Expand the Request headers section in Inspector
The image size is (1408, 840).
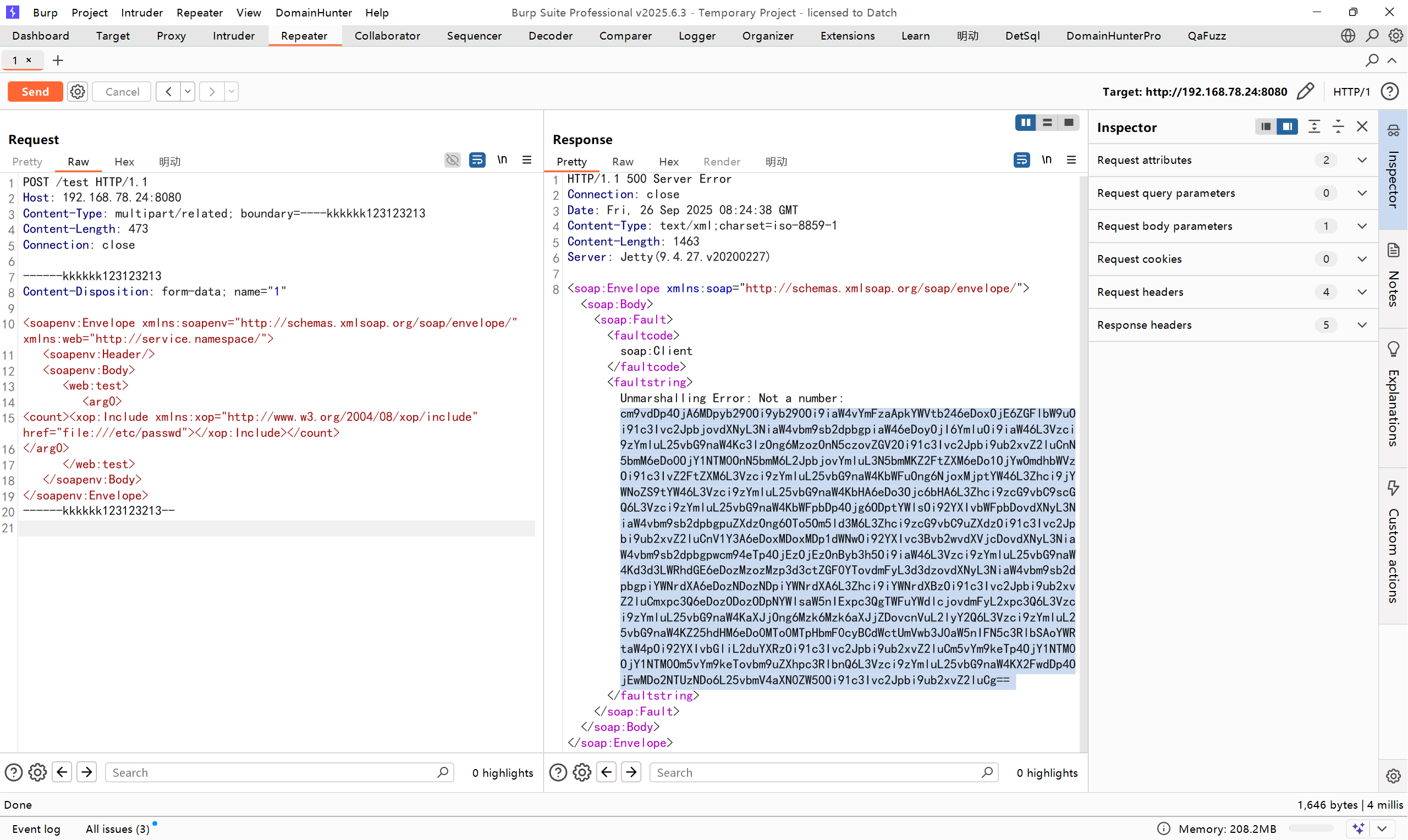1362,292
